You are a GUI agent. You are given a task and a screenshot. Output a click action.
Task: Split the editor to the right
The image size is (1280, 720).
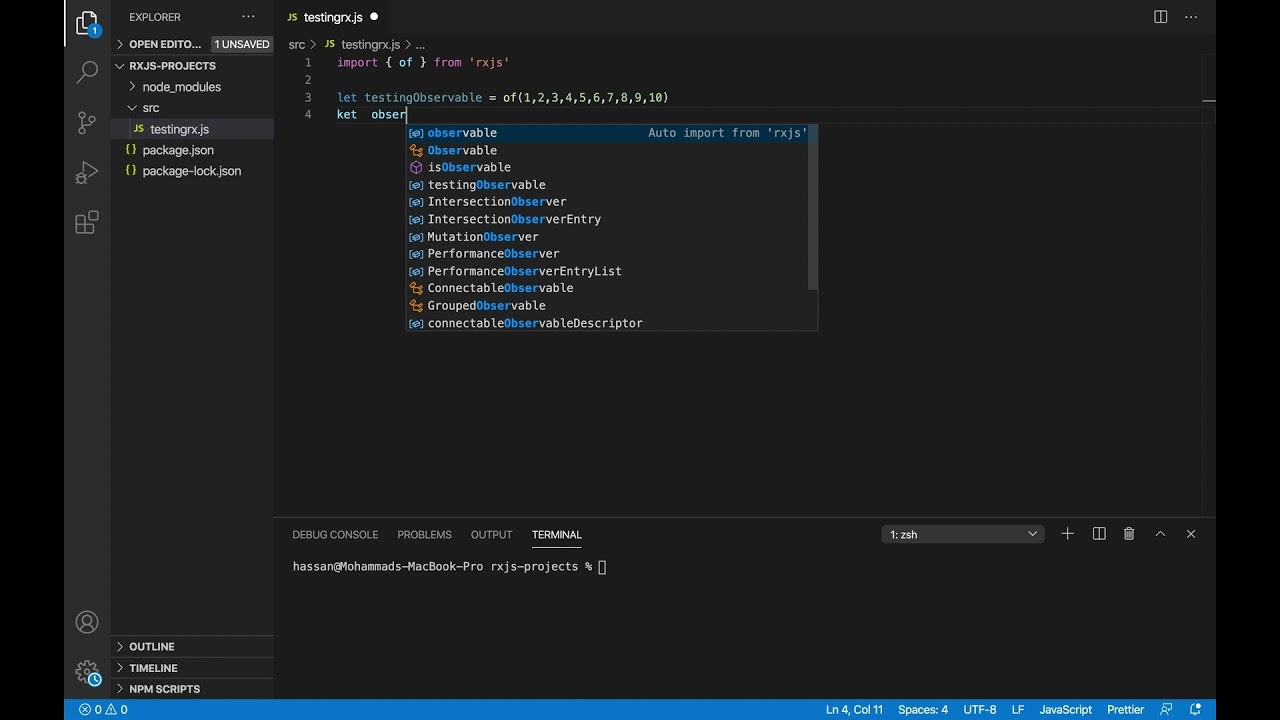pyautogui.click(x=1160, y=17)
